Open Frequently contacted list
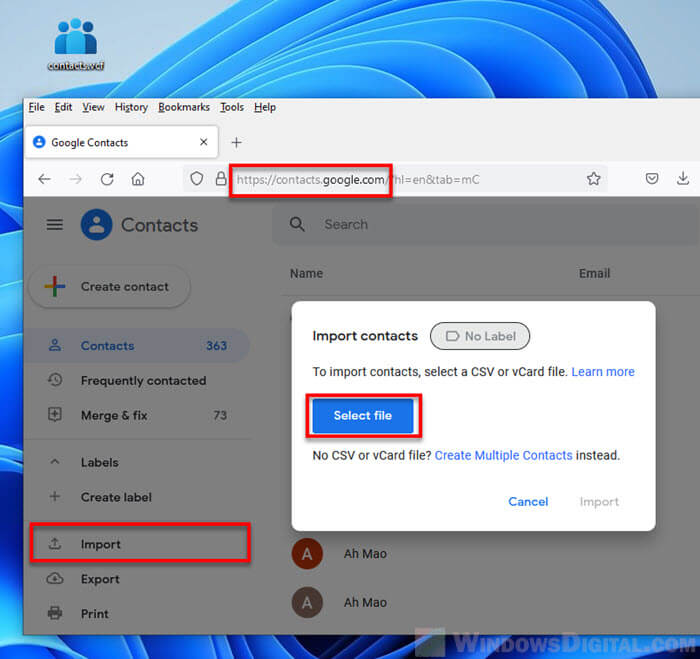 pos(137,380)
